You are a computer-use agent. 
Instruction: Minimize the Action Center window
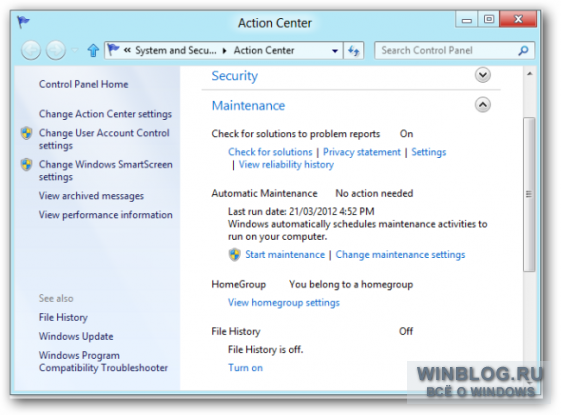coord(467,19)
